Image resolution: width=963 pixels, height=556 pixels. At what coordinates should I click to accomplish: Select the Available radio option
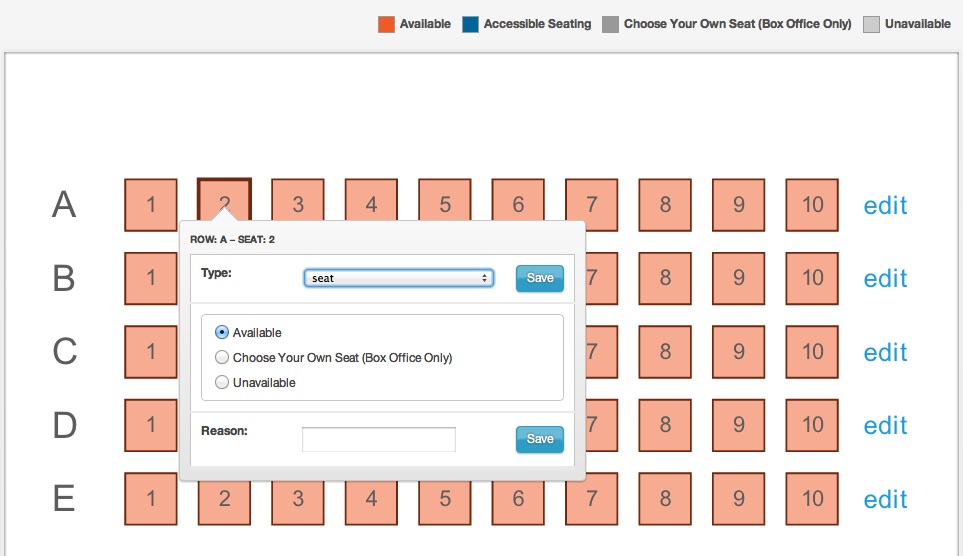[x=222, y=333]
